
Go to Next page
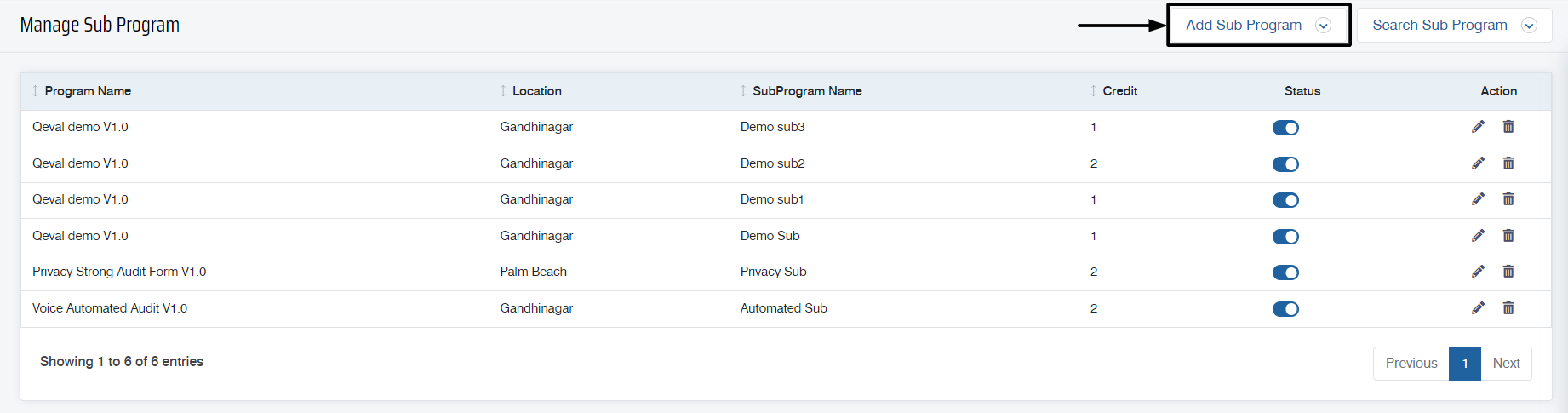click(1506, 364)
